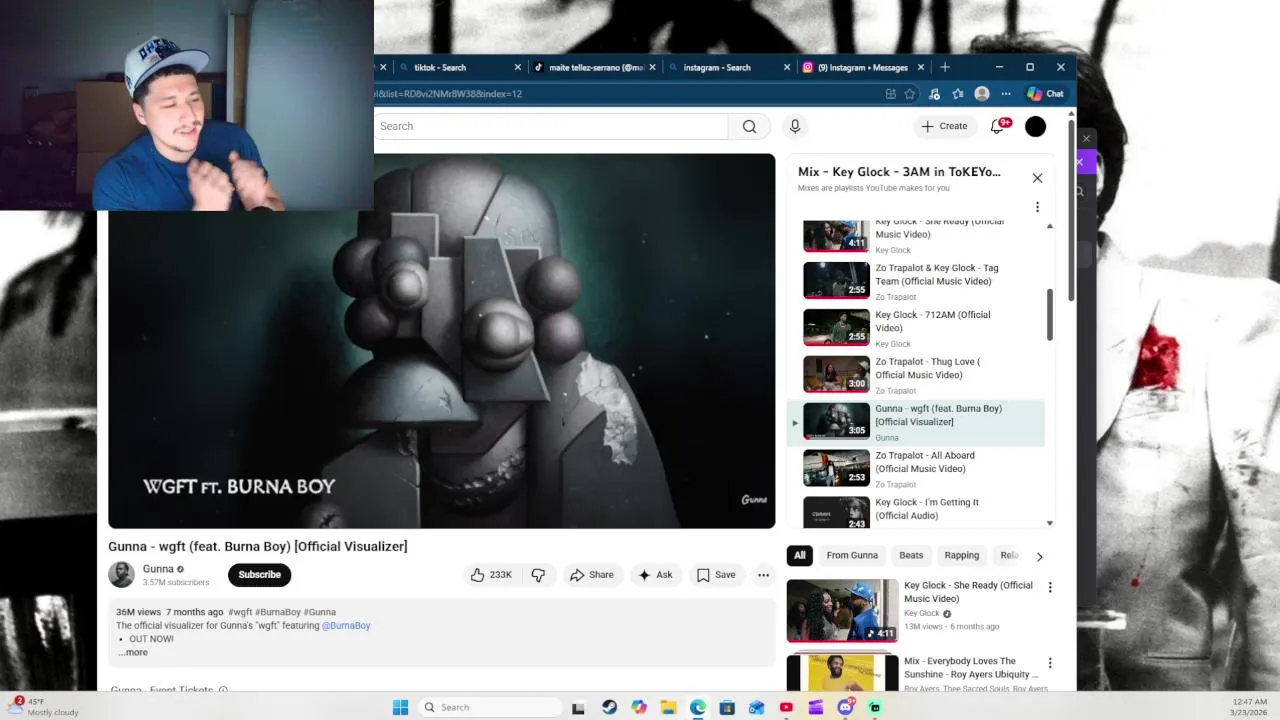Select the Rapping filter chip
Viewport: 1280px width, 720px height.
(962, 556)
